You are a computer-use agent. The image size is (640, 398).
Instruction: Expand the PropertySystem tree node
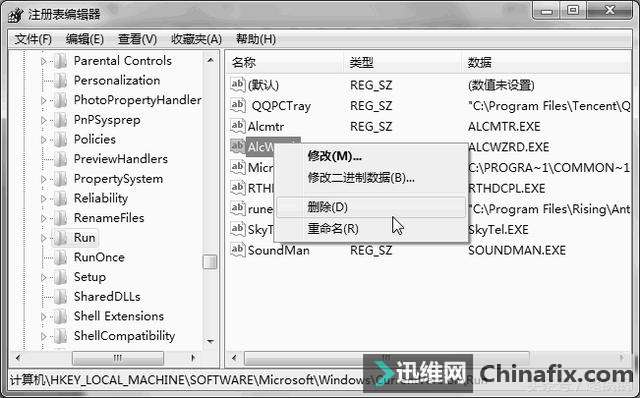coord(43,179)
